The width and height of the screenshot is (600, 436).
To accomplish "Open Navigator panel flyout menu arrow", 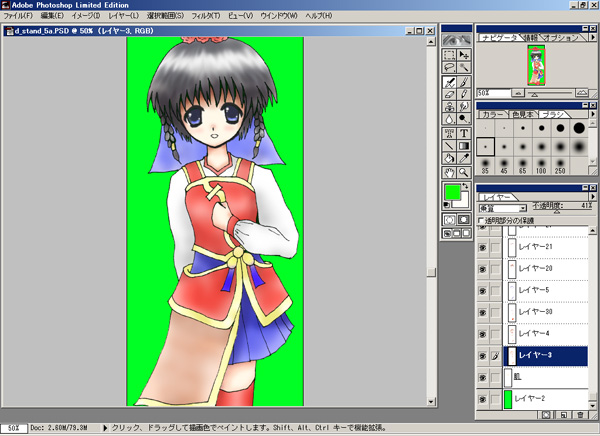I will [592, 37].
